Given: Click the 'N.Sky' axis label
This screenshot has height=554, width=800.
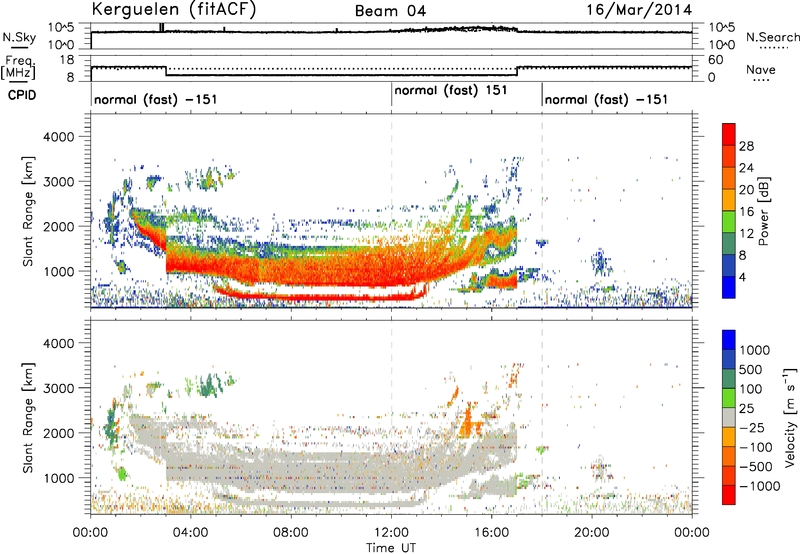Looking at the screenshot, I should tap(19, 37).
